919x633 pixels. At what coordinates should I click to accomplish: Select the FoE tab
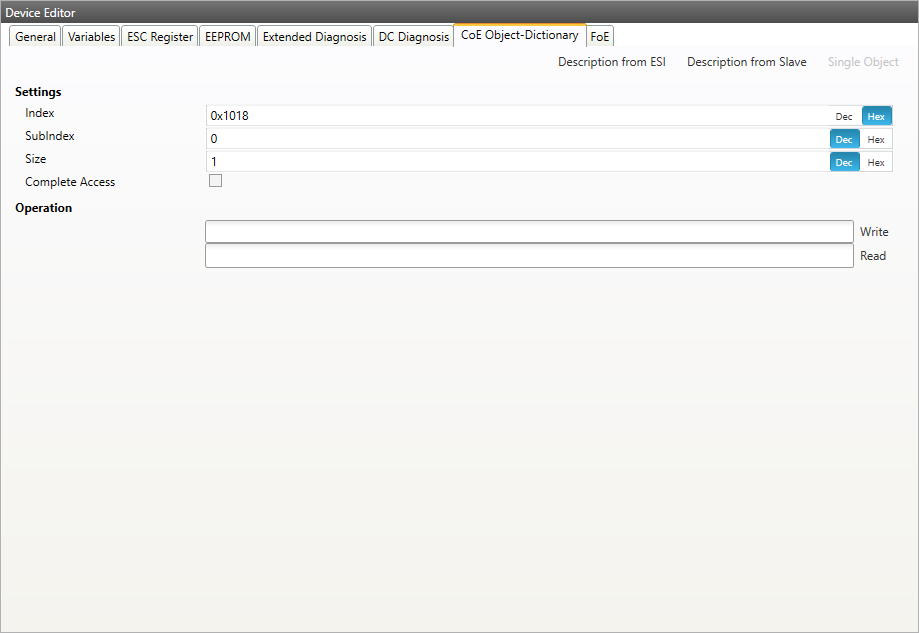(600, 37)
